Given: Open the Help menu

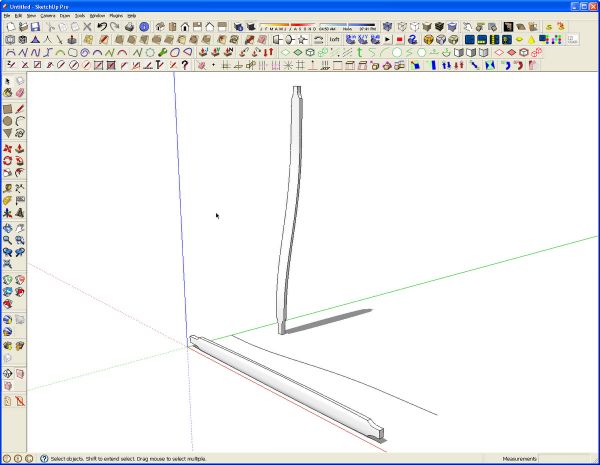Looking at the screenshot, I should [x=132, y=16].
